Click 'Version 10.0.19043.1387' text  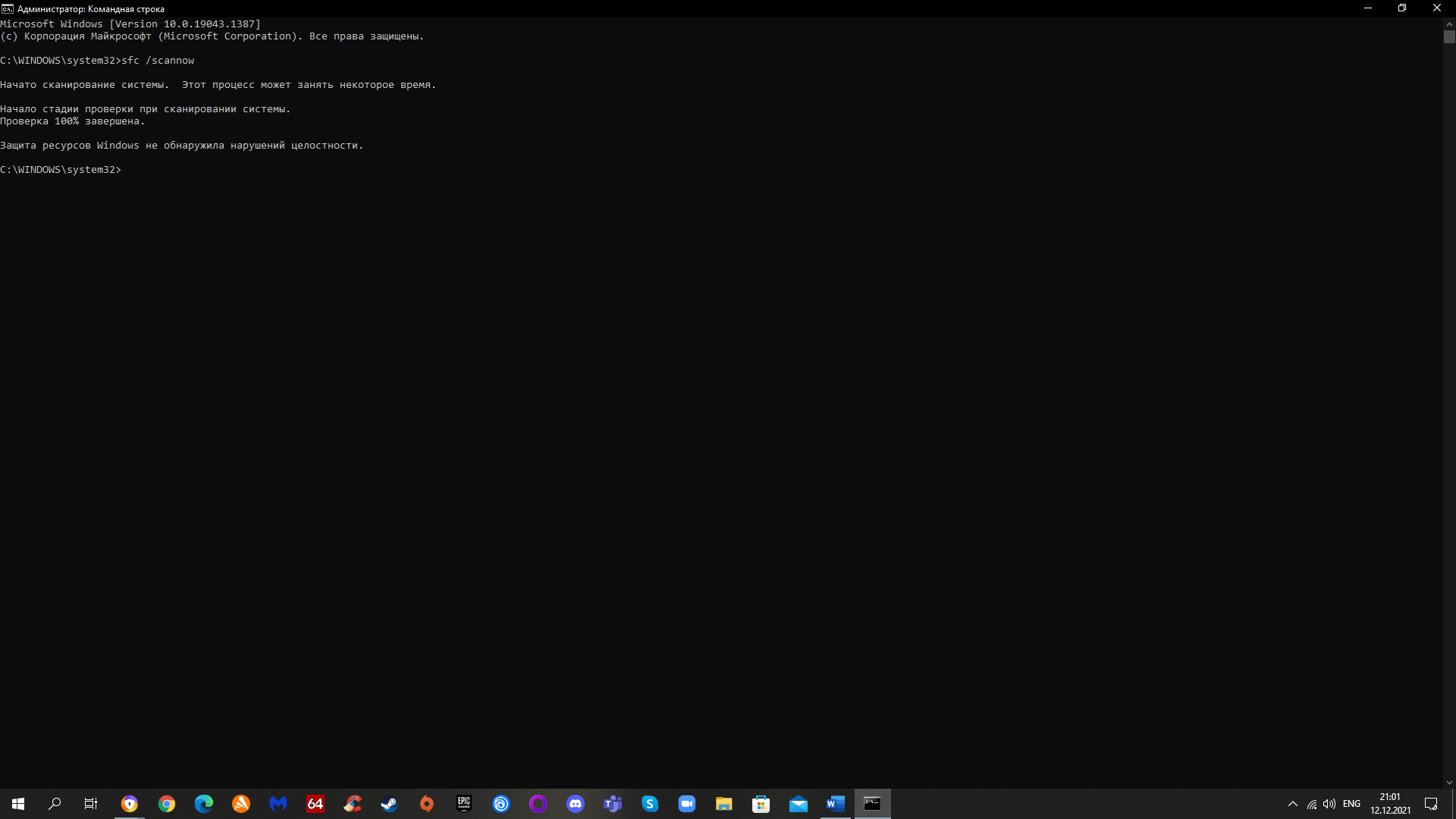click(x=185, y=24)
